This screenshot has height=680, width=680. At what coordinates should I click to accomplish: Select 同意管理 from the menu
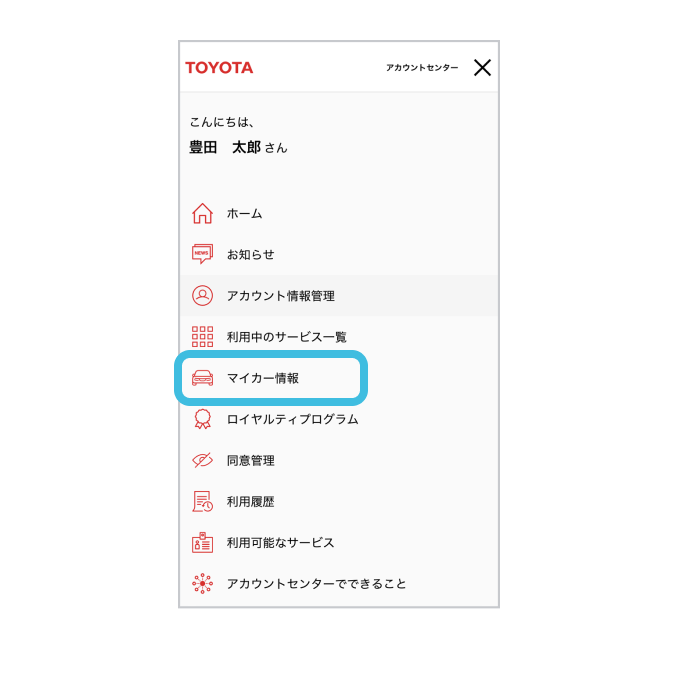pyautogui.click(x=250, y=460)
